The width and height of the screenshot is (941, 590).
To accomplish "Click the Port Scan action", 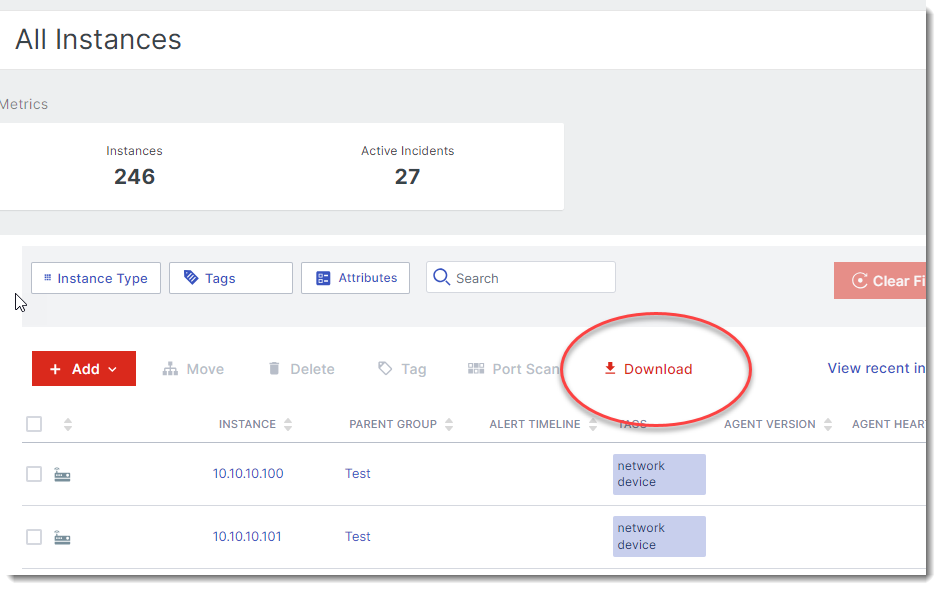I will (513, 369).
